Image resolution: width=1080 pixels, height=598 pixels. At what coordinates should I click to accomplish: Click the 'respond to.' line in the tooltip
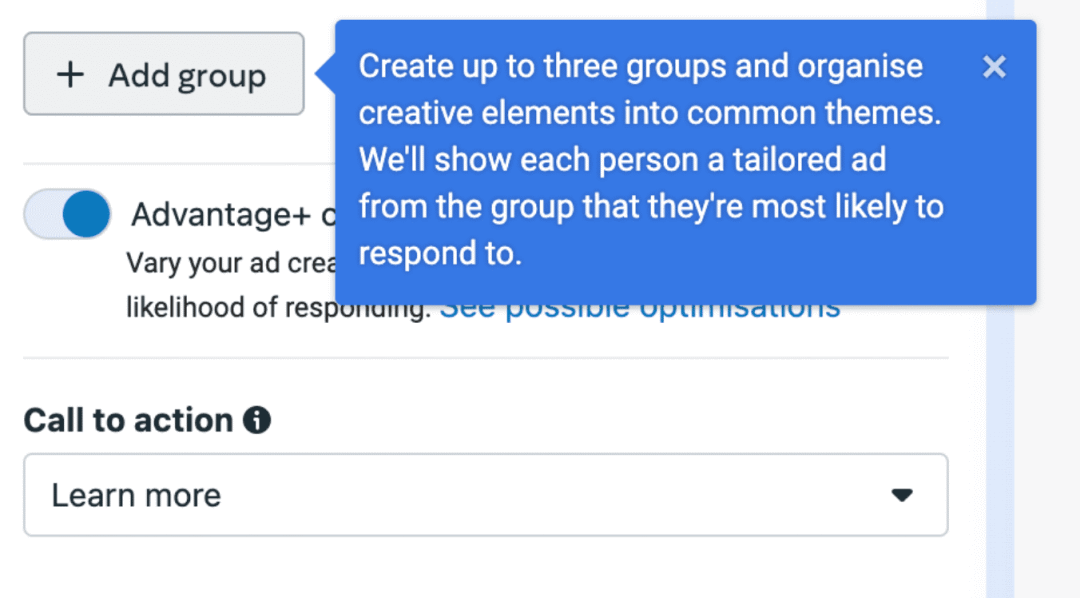[440, 254]
